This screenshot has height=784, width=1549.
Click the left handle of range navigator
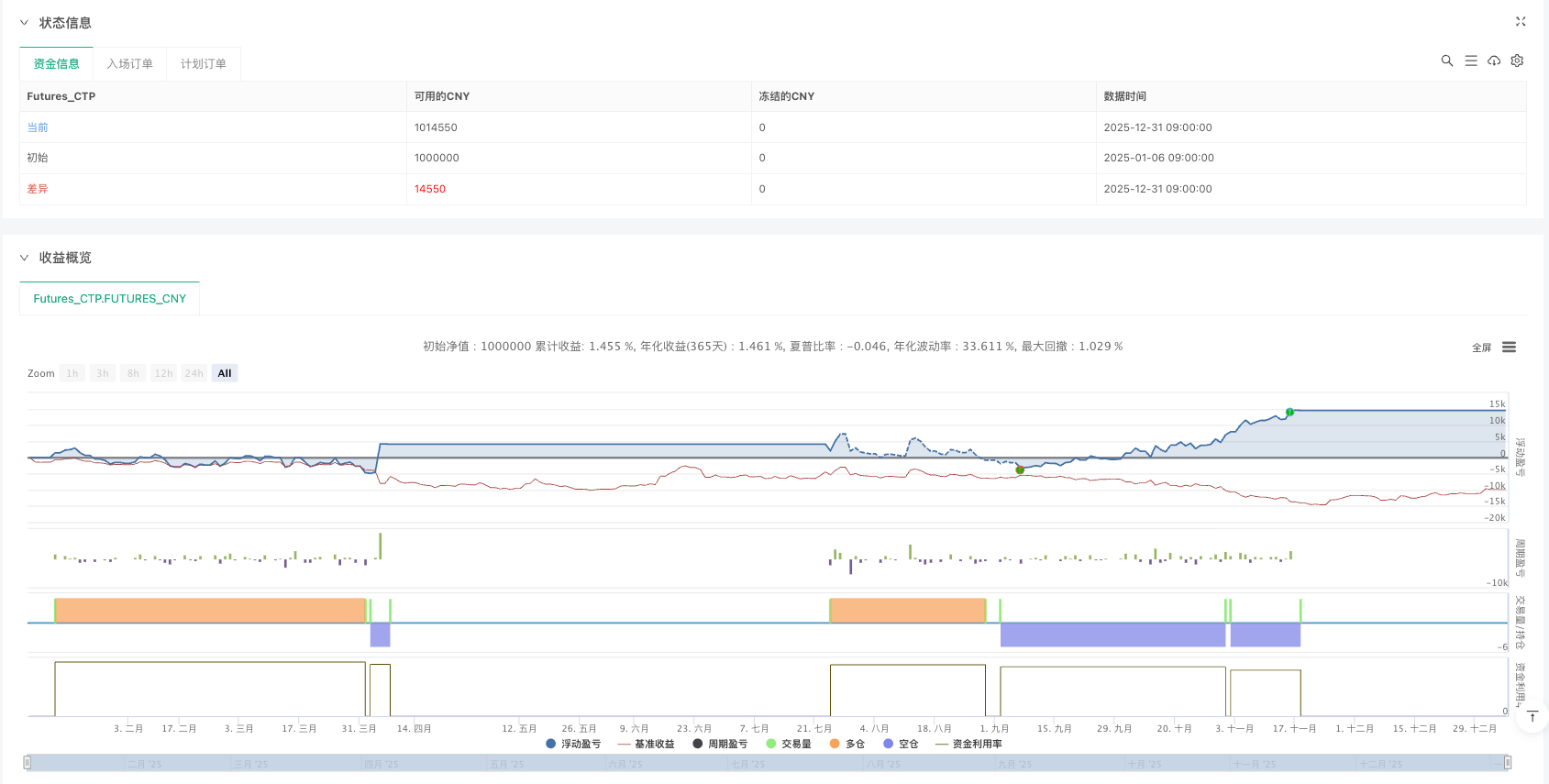click(x=28, y=762)
